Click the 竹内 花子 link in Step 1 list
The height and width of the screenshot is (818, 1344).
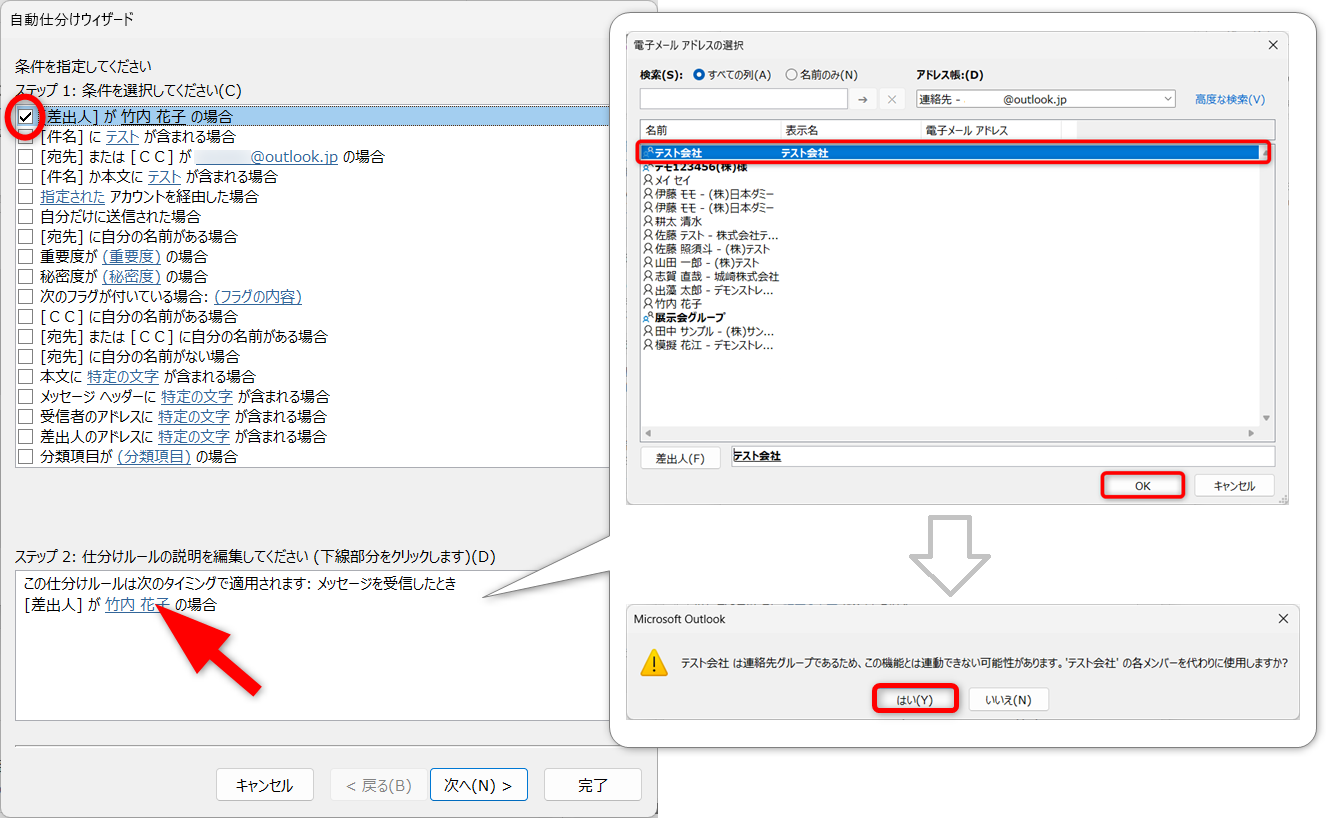coord(153,117)
